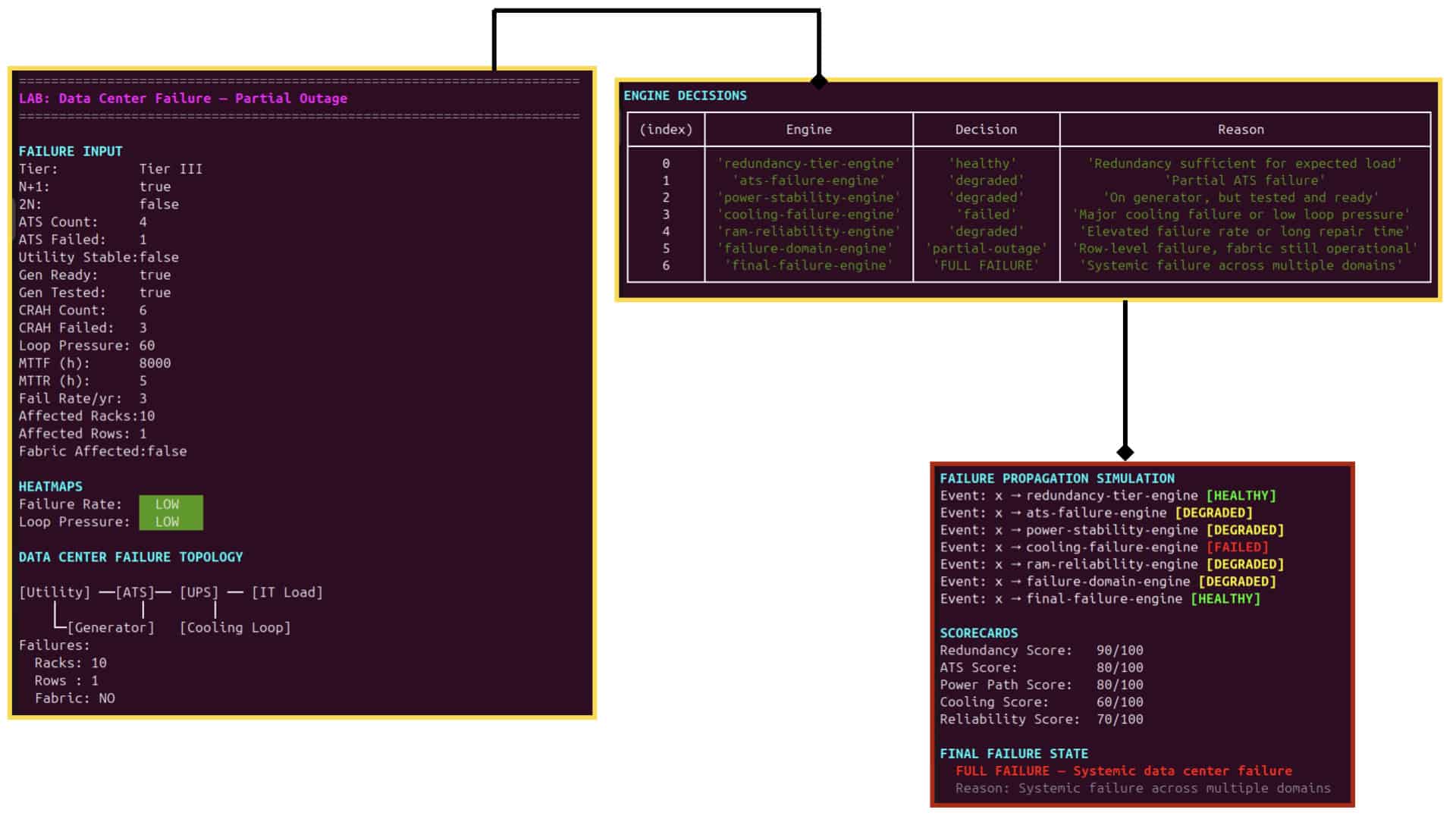1456x819 pixels.
Task: Click the Reason column header
Action: 1241,130
